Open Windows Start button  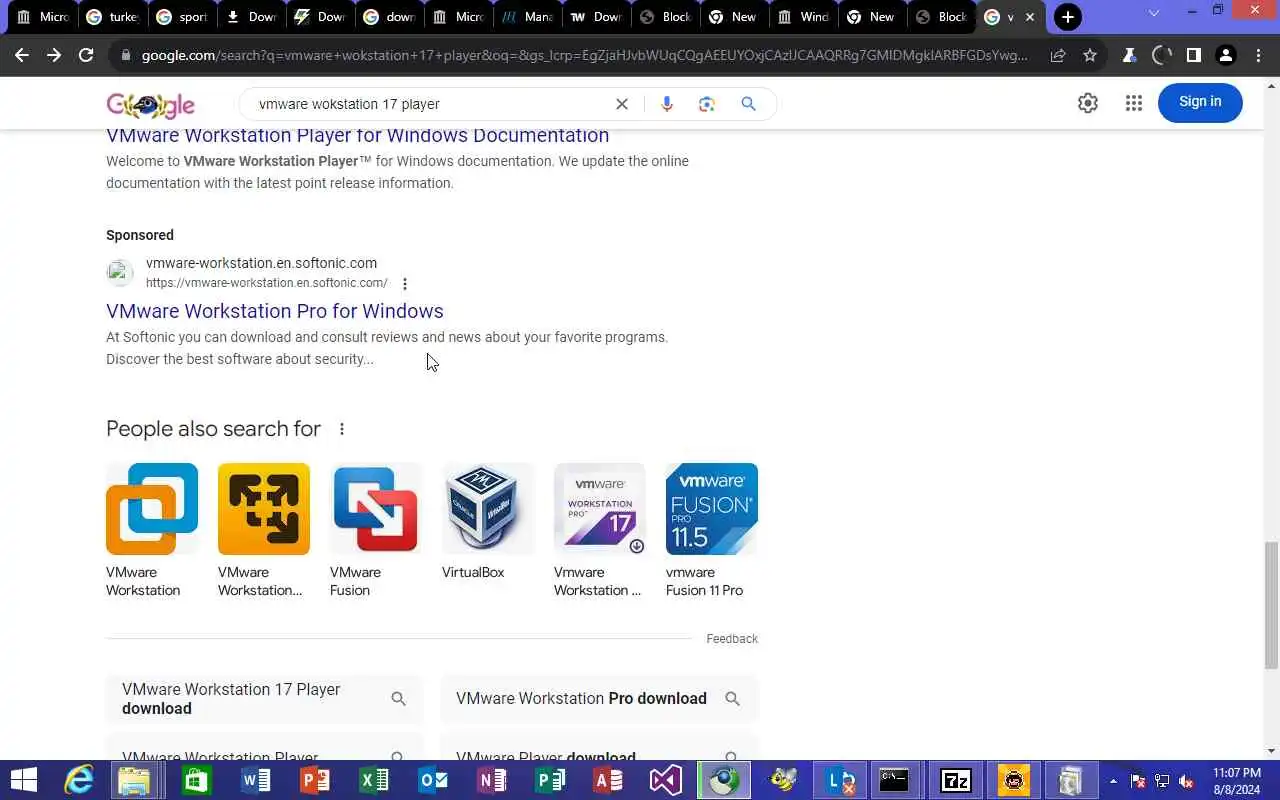(x=22, y=780)
